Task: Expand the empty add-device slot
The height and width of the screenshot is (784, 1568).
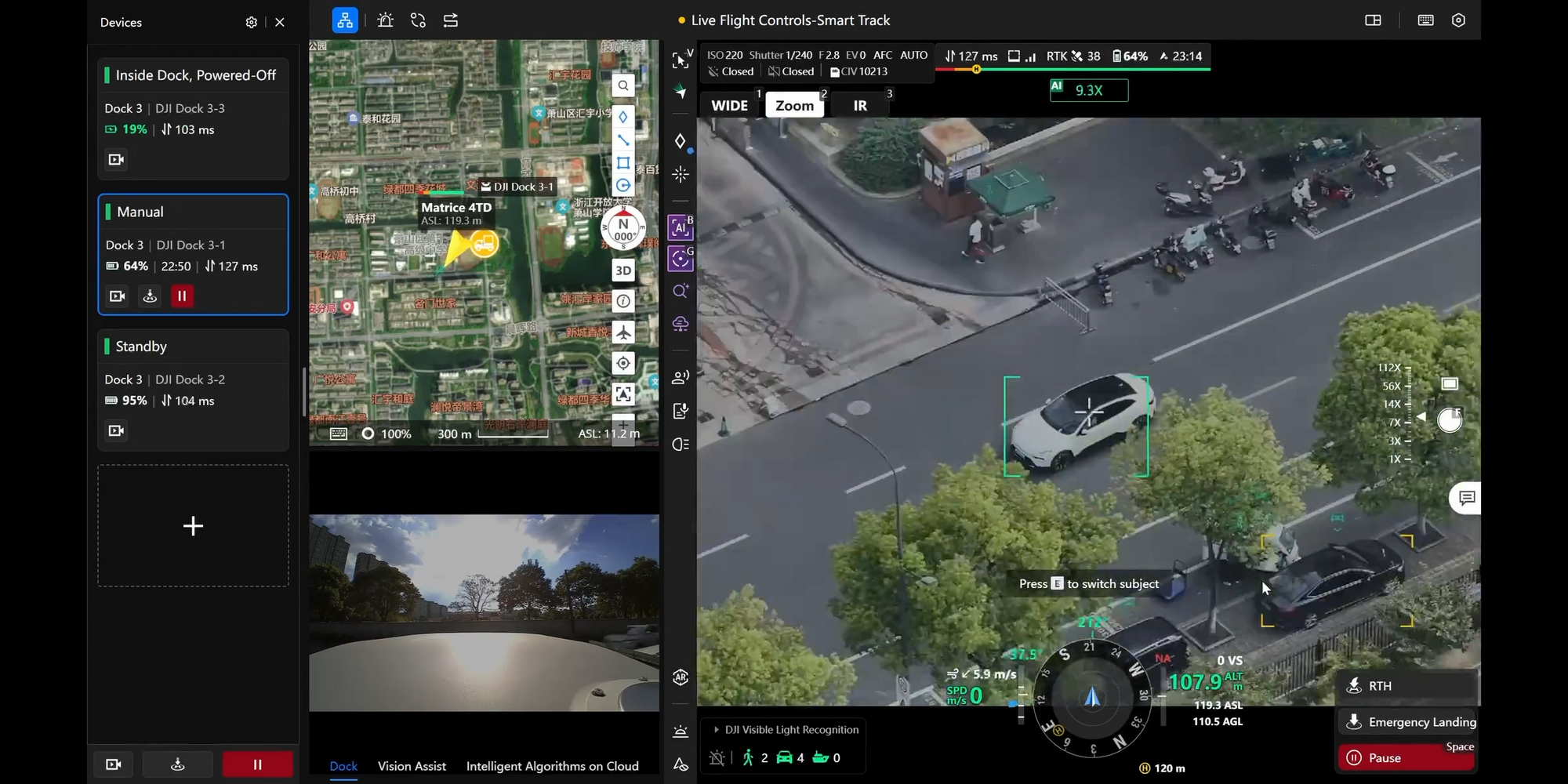Action: tap(193, 525)
